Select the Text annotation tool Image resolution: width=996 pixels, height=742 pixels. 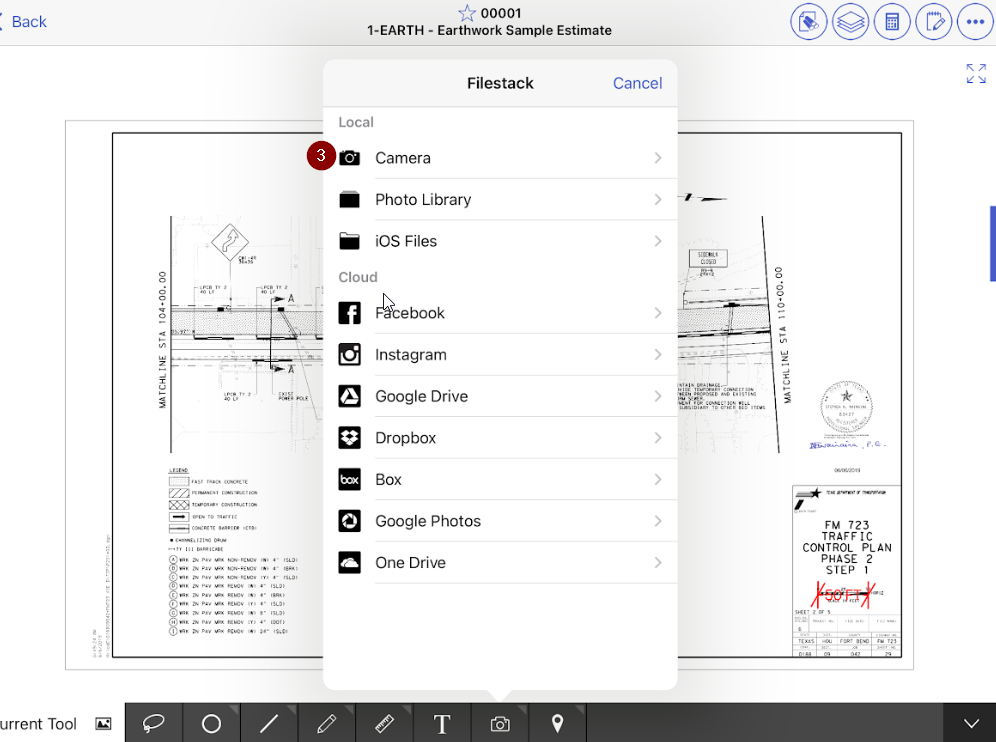point(441,722)
